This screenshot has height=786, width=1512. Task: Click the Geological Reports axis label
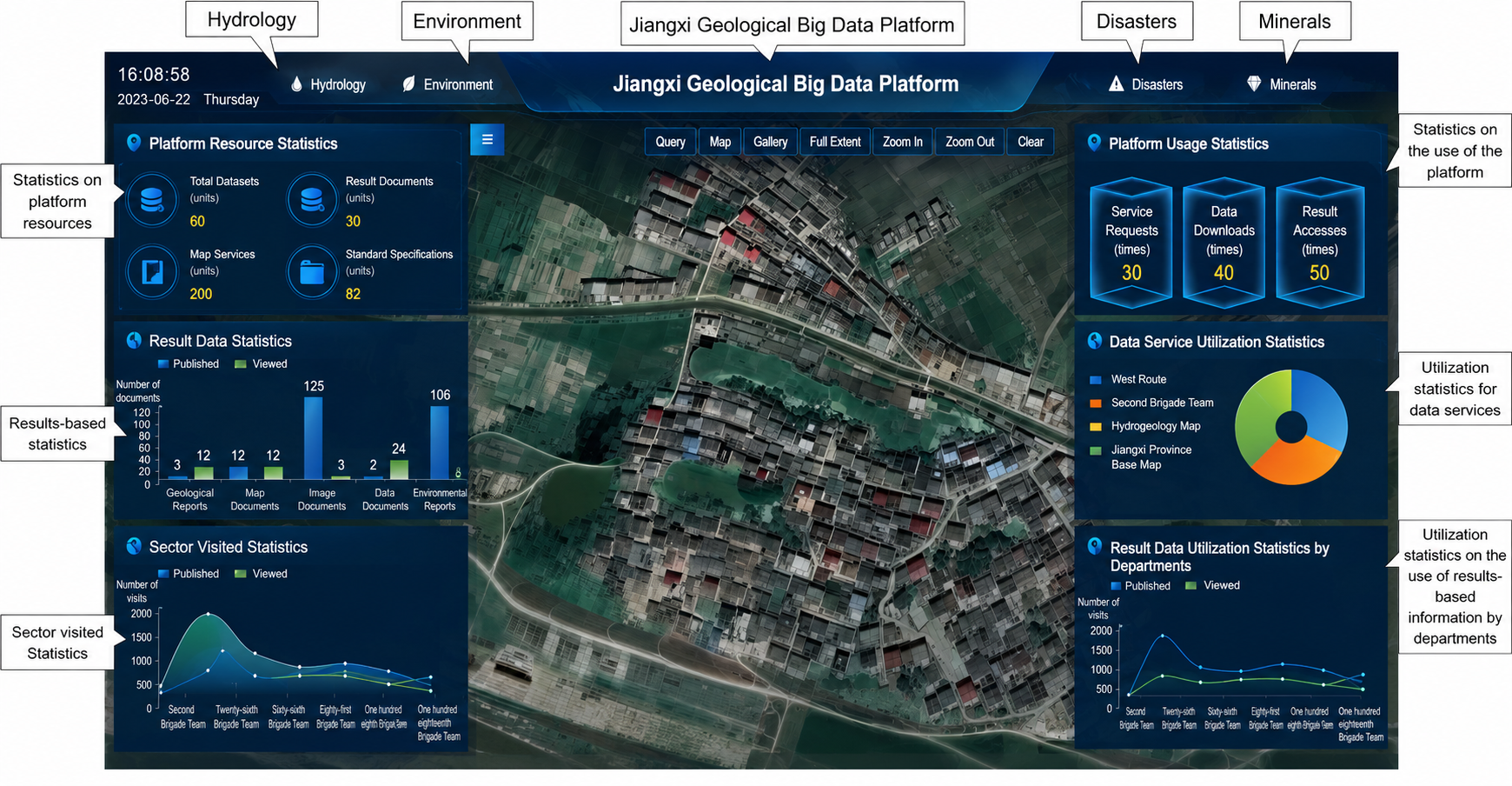pyautogui.click(x=189, y=499)
